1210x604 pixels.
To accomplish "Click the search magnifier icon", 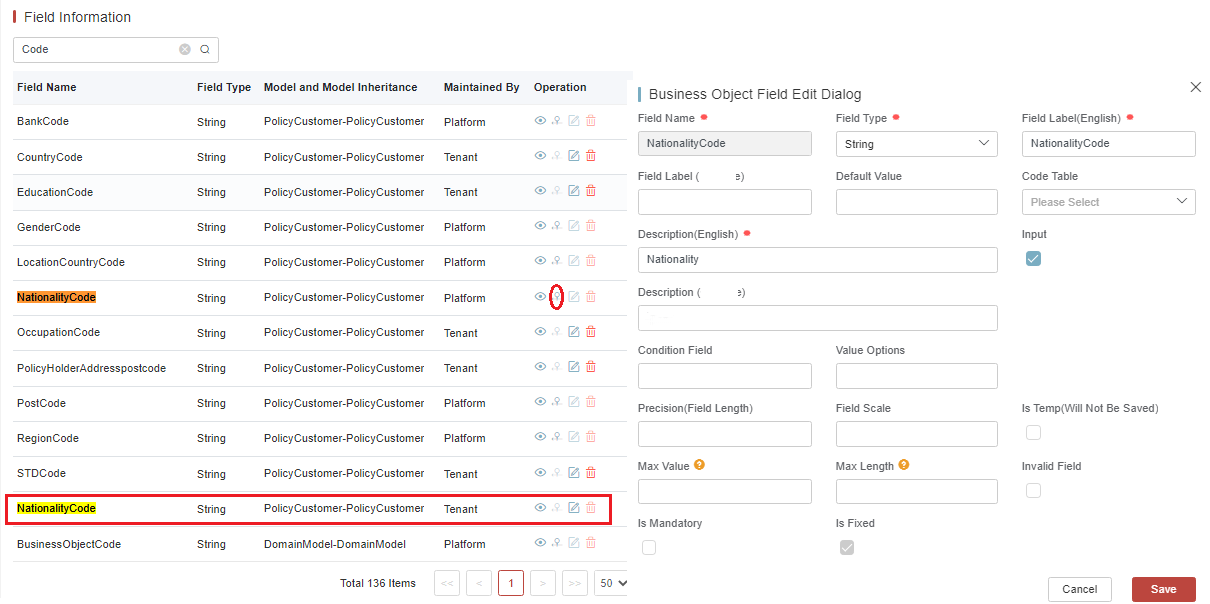I will 205,49.
